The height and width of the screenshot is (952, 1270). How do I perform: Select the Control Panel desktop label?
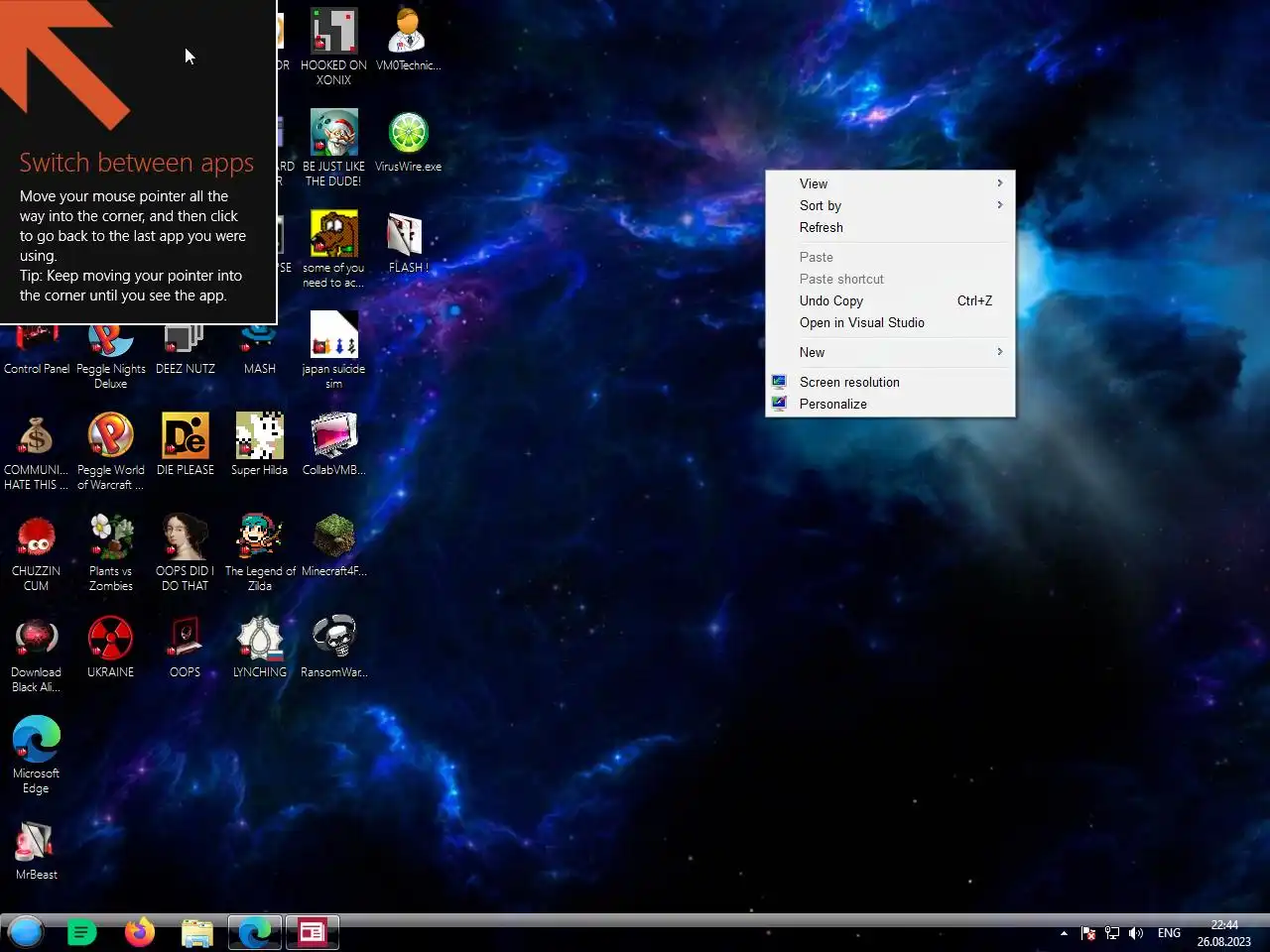37,369
